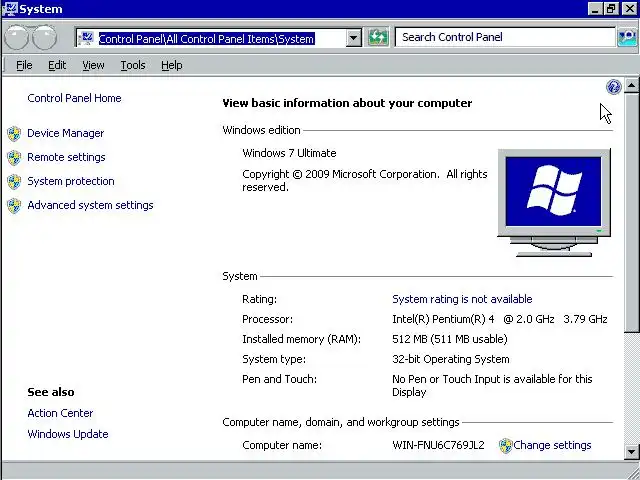
Task: Click the '32-bit Operating System' value
Action: 451,359
